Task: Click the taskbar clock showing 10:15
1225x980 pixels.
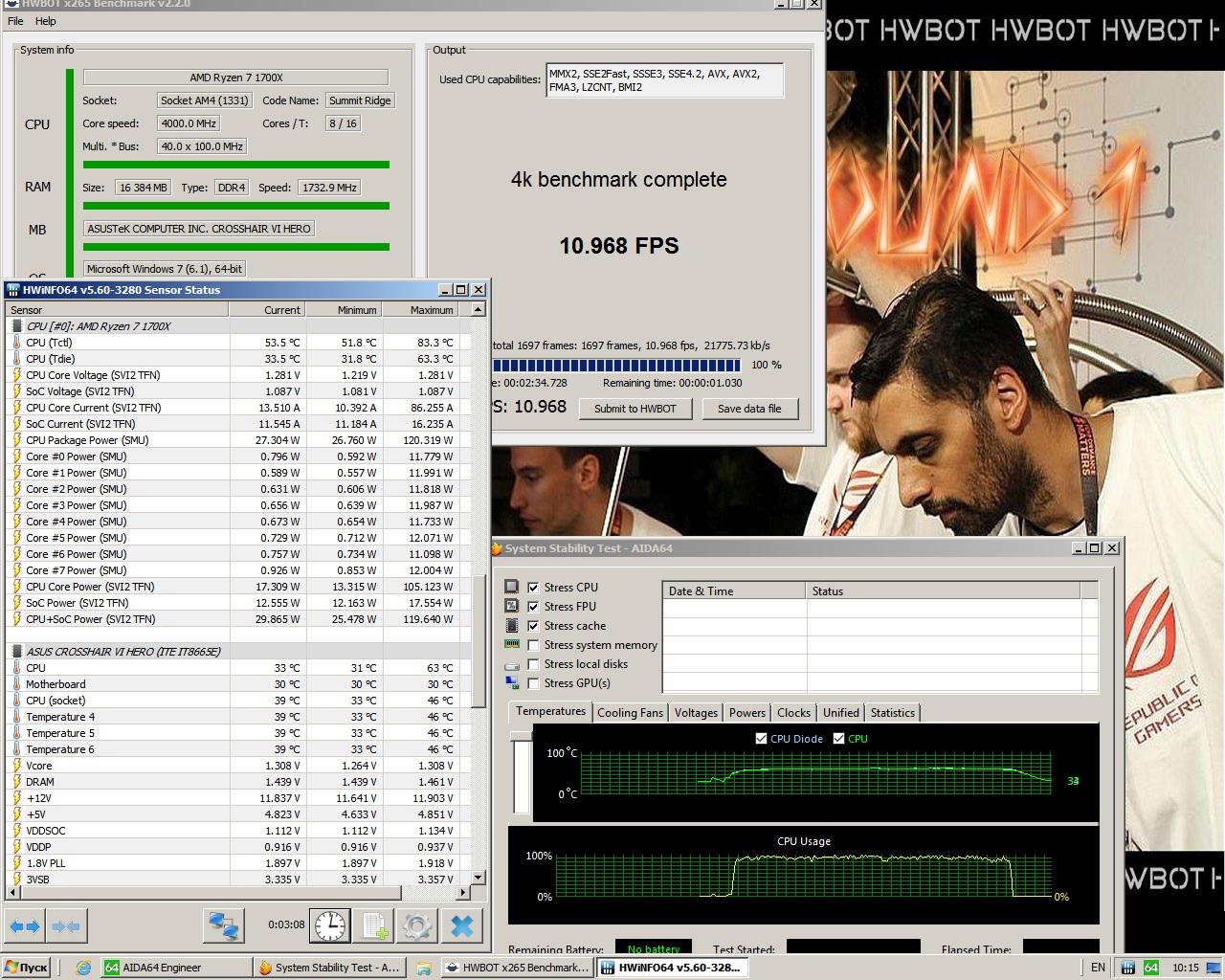Action: (1186, 968)
